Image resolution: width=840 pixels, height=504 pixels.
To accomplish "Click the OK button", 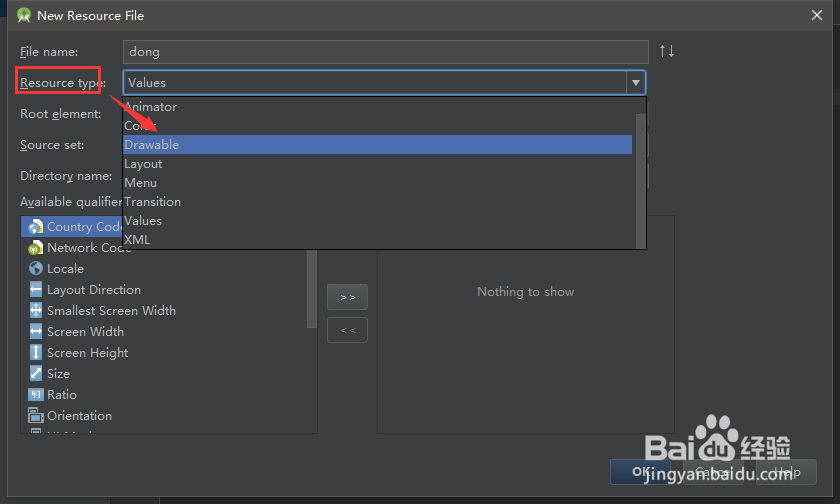I will point(640,472).
